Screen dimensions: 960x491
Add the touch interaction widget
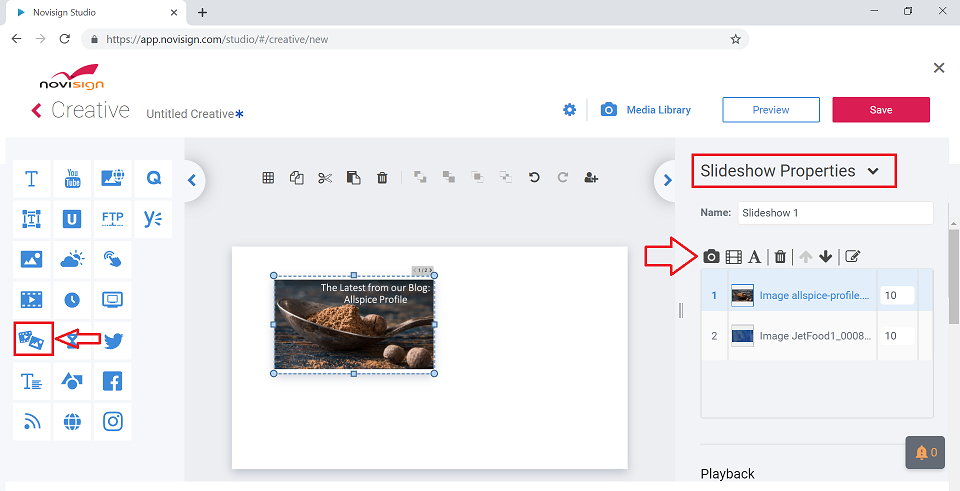pos(113,260)
